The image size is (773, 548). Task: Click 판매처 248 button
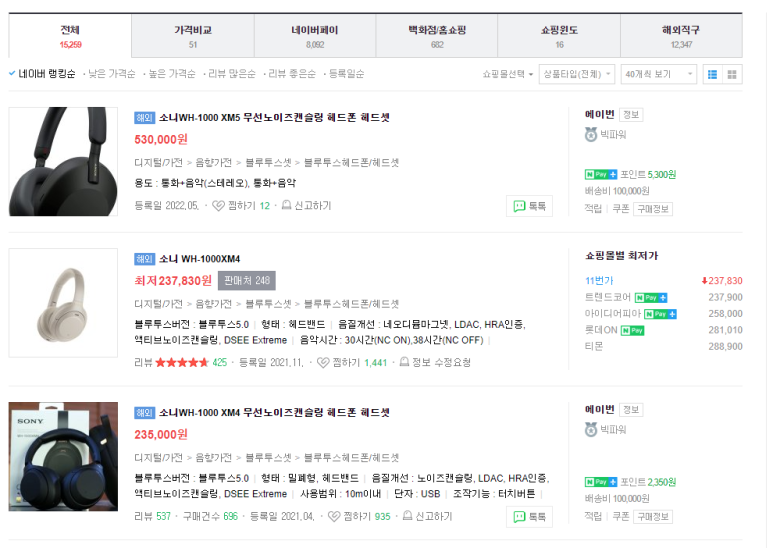tap(247, 281)
